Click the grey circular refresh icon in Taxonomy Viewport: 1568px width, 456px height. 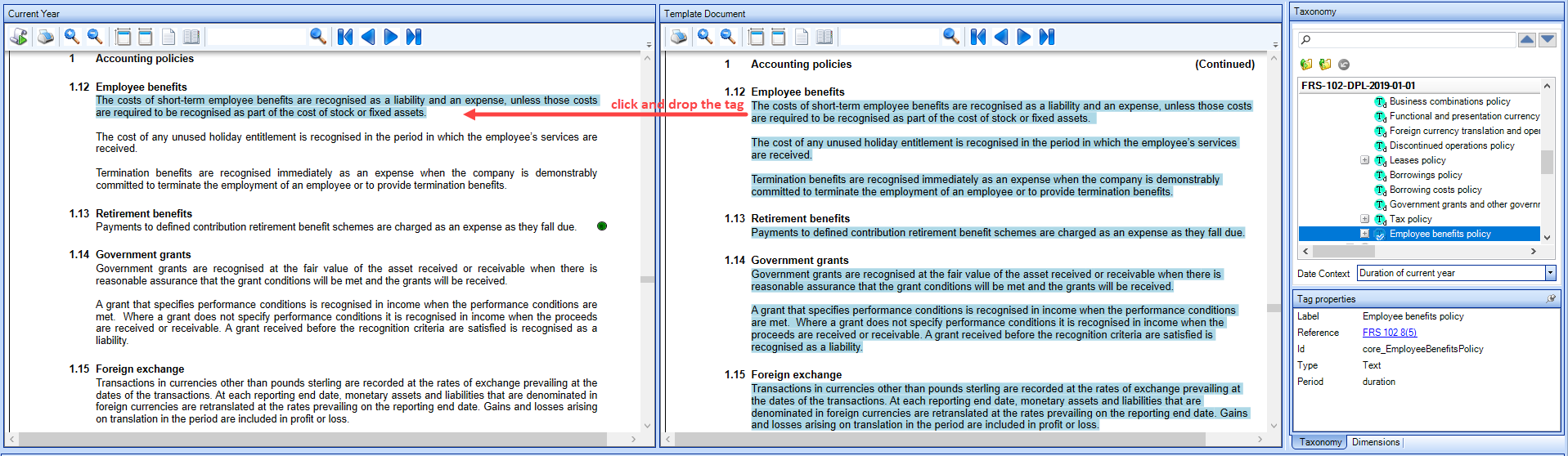click(1344, 65)
